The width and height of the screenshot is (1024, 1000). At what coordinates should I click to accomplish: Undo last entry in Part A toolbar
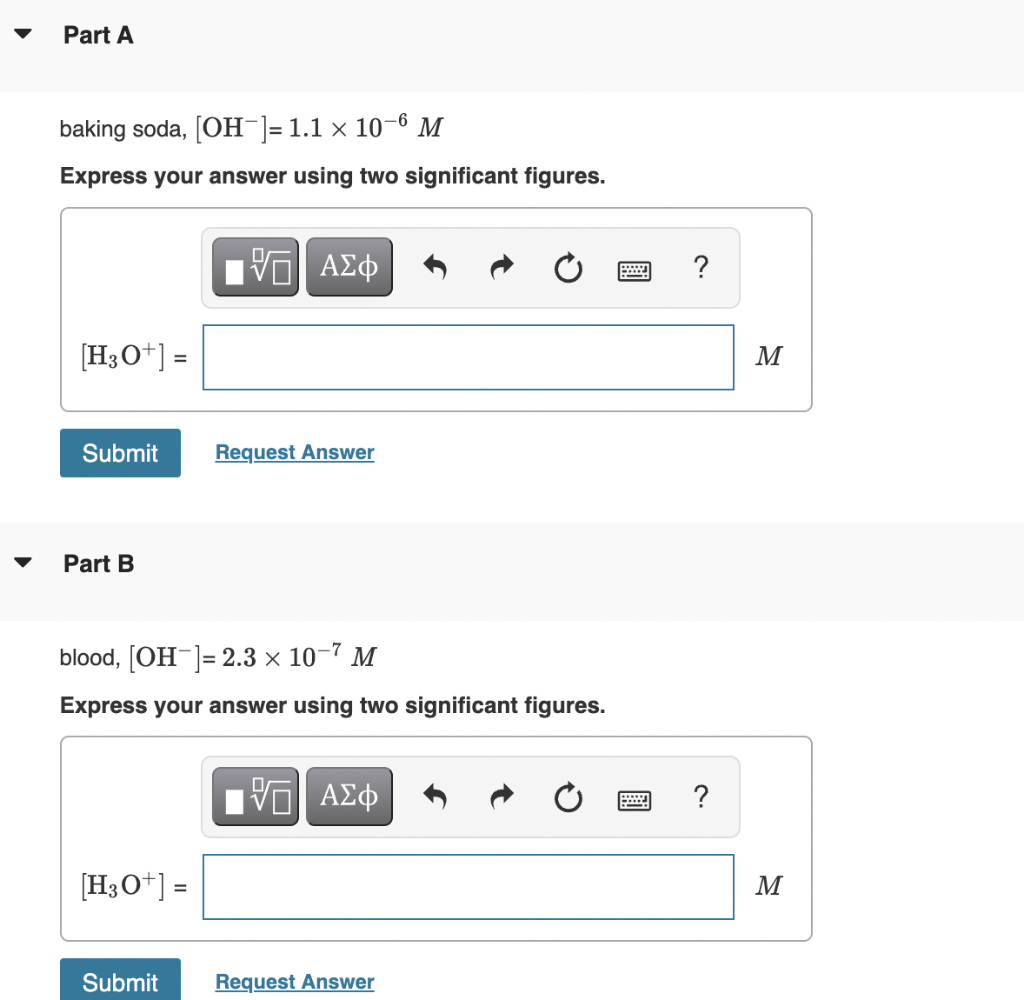tap(435, 267)
